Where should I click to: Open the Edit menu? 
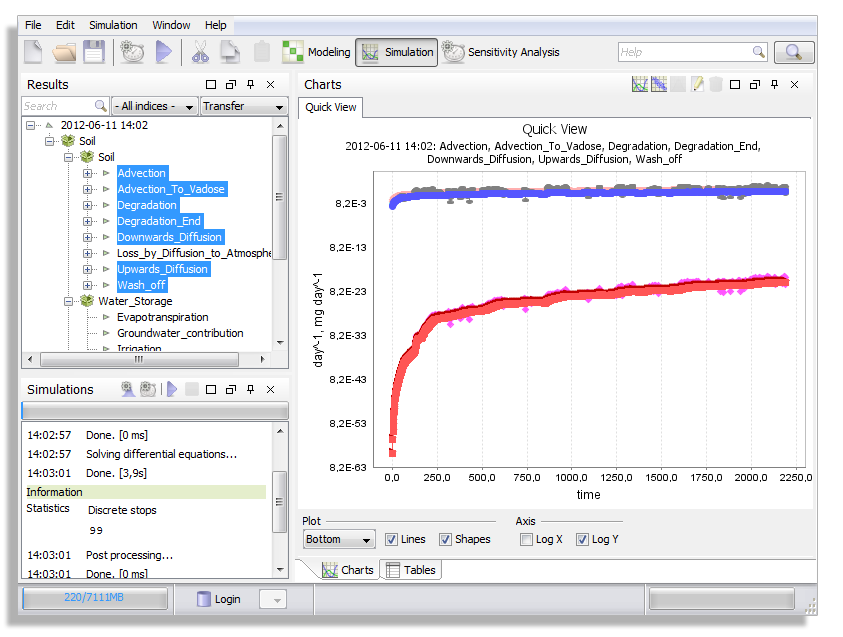tap(65, 25)
